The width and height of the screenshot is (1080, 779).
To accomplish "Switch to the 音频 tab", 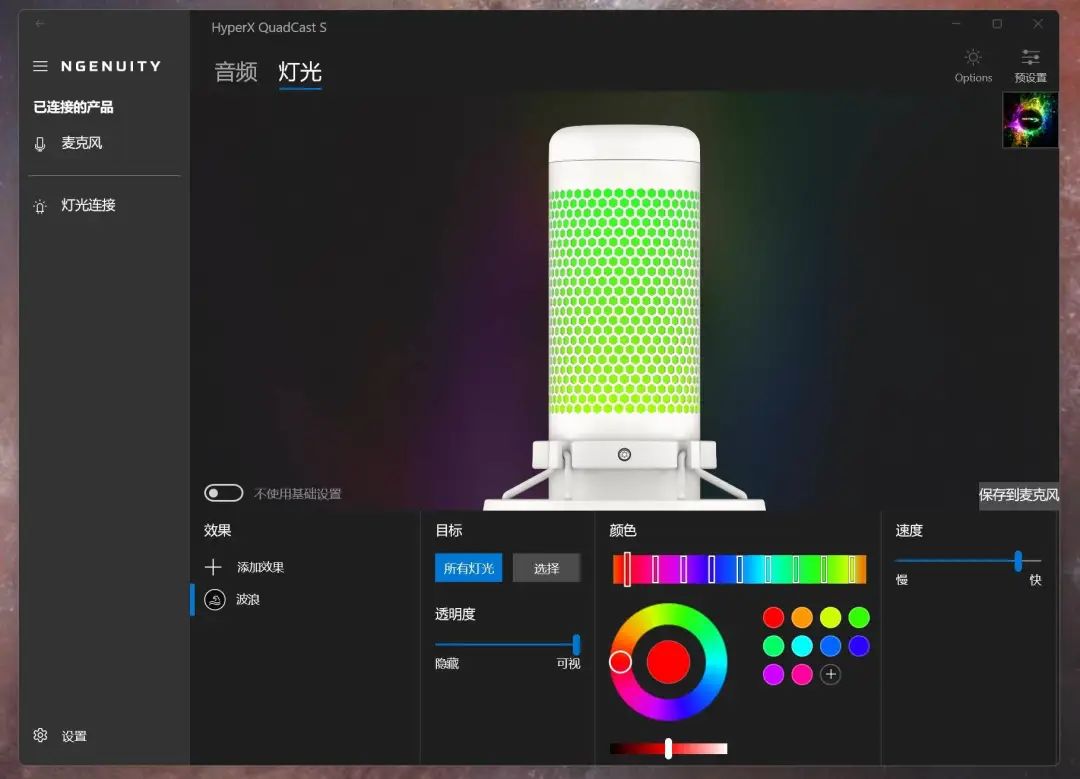I will tap(236, 72).
